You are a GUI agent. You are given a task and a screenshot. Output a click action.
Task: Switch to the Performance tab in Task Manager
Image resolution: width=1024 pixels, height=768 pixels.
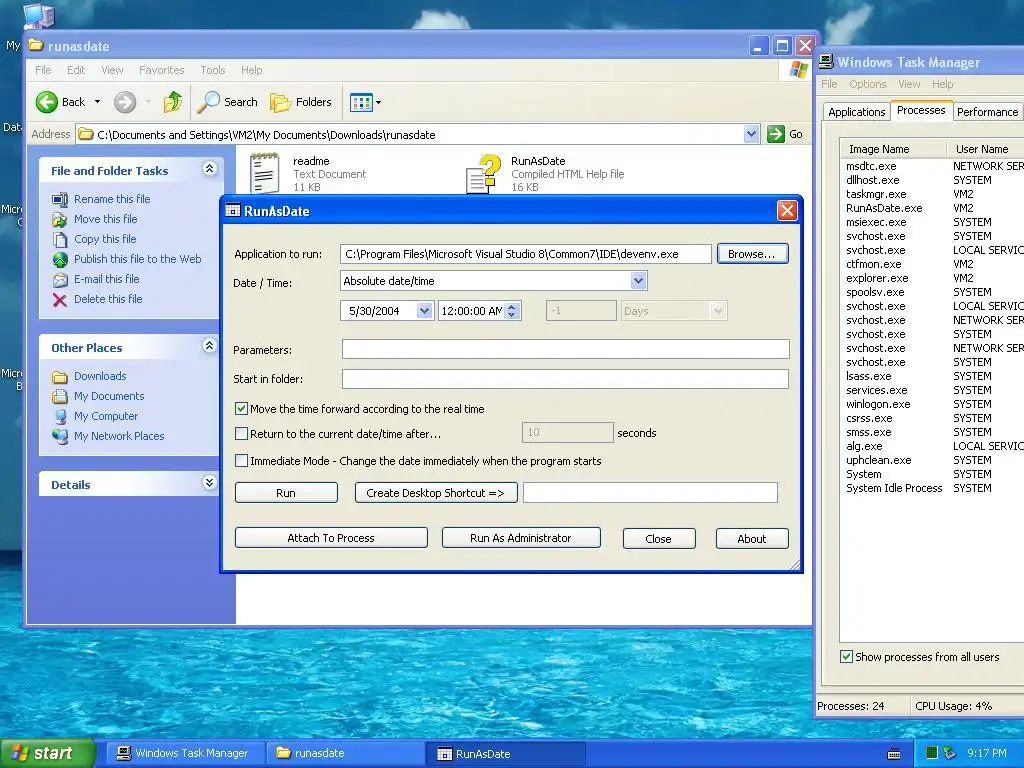tap(987, 112)
